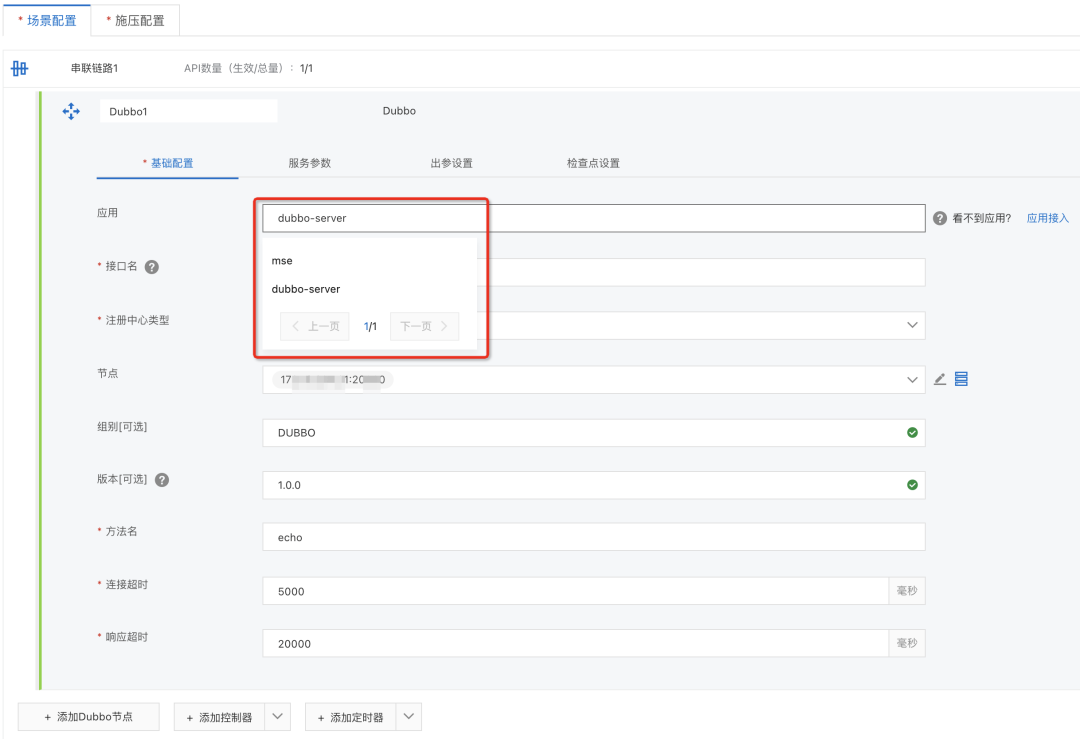Click the Dubbo type label in the header

tap(399, 111)
